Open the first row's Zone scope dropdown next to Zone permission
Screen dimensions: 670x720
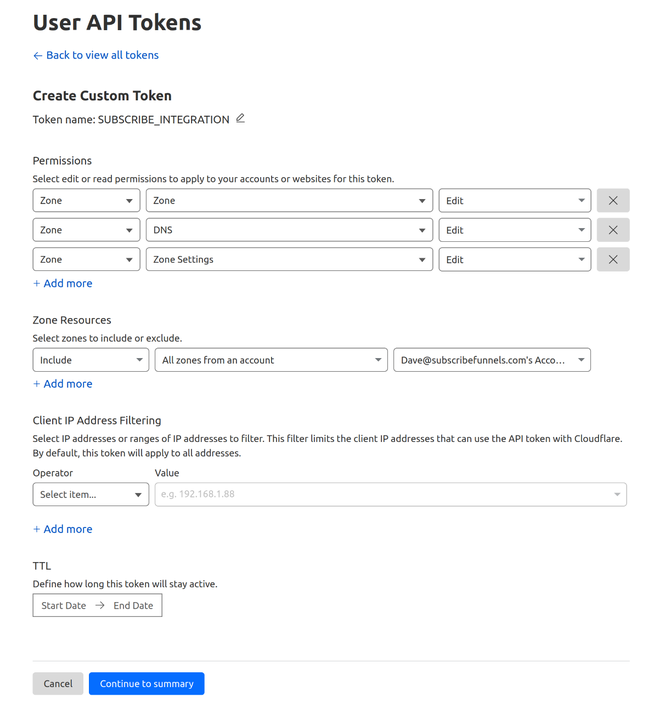click(x=86, y=200)
